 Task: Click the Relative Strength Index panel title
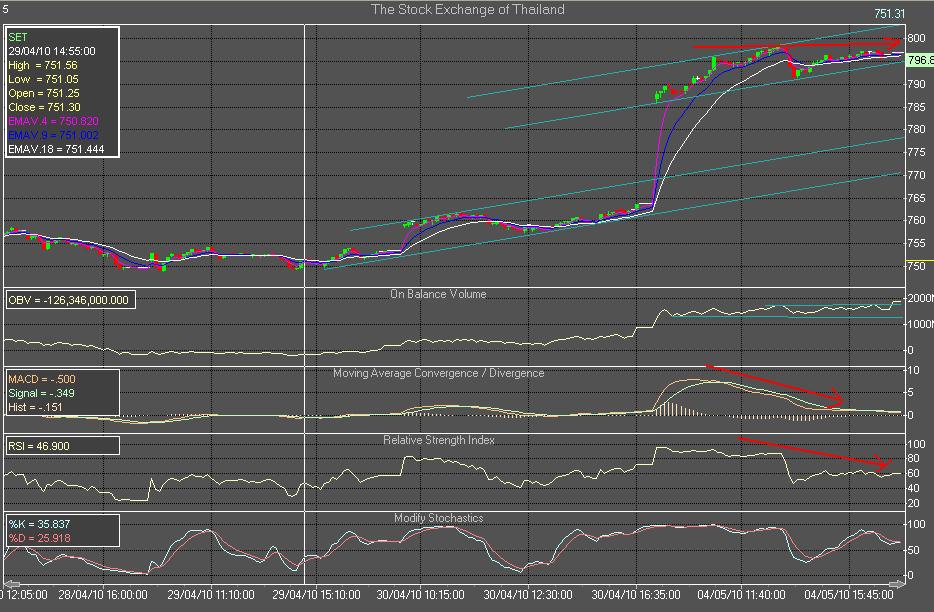point(438,440)
